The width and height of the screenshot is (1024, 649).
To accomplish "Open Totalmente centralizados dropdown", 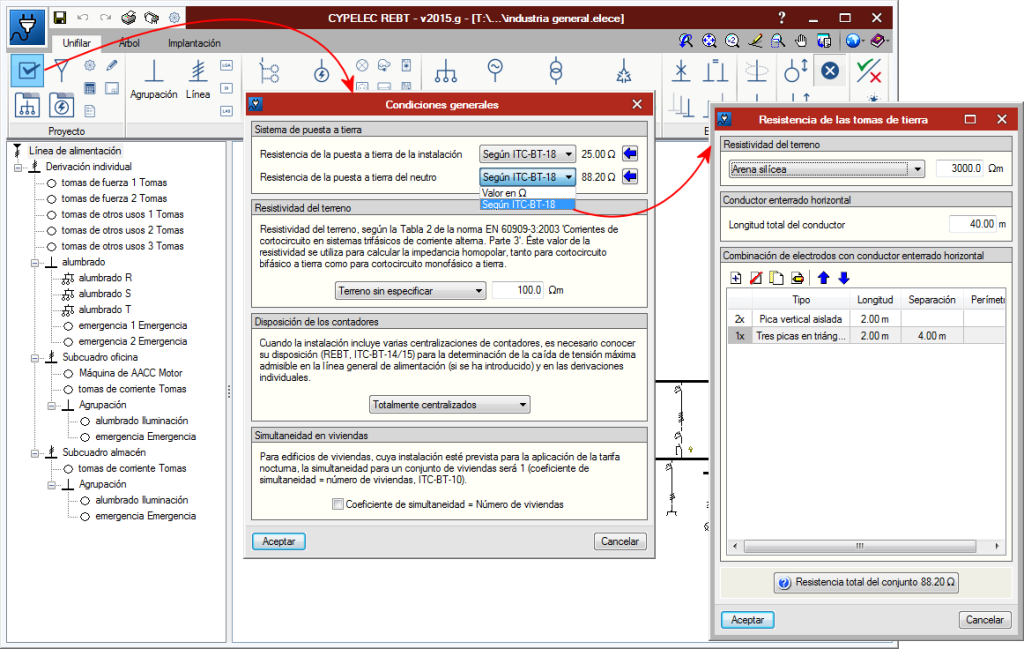I will 449,405.
